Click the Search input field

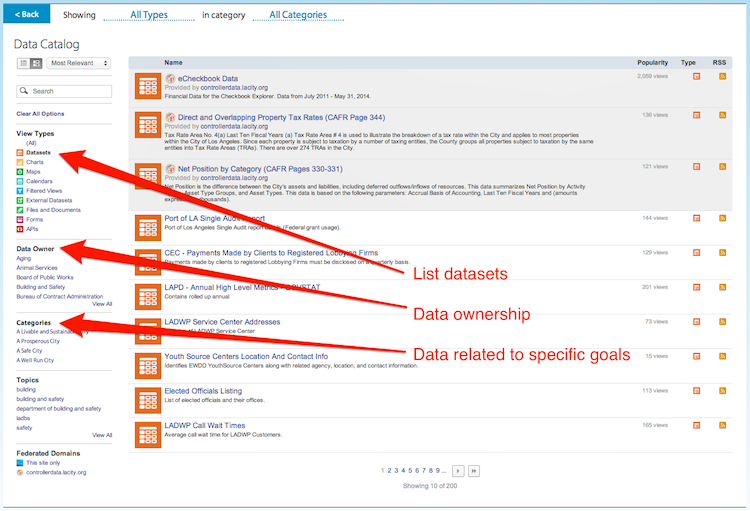point(66,91)
